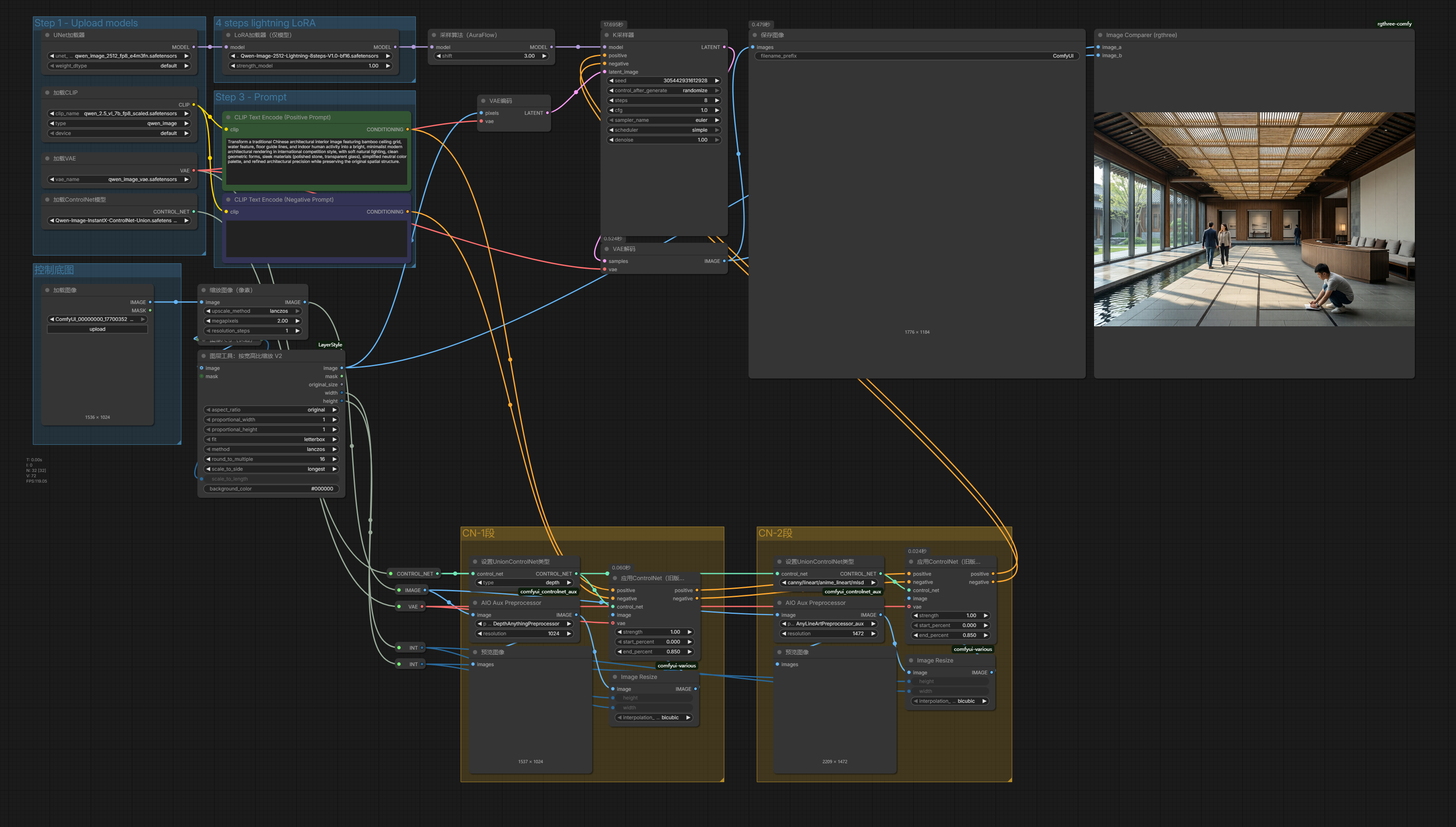Increase denoise with its right arrow
Viewport: 1456px width, 827px height.
click(717, 140)
